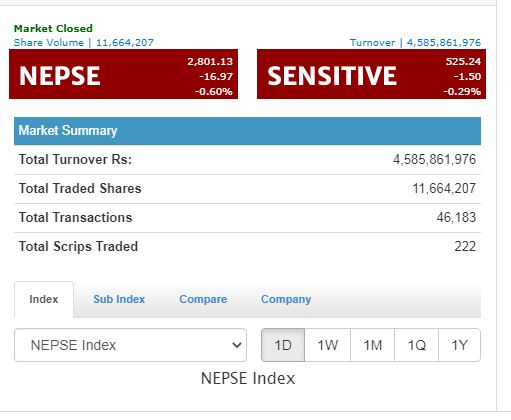Click the SENSITIVE percent change -0.29%

pyautogui.click(x=462, y=91)
